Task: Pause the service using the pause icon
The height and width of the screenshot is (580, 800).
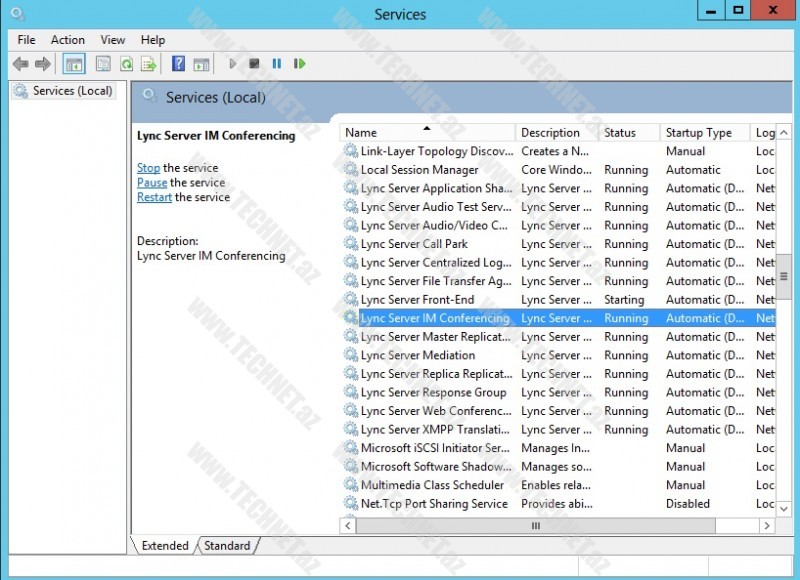Action: [x=276, y=63]
